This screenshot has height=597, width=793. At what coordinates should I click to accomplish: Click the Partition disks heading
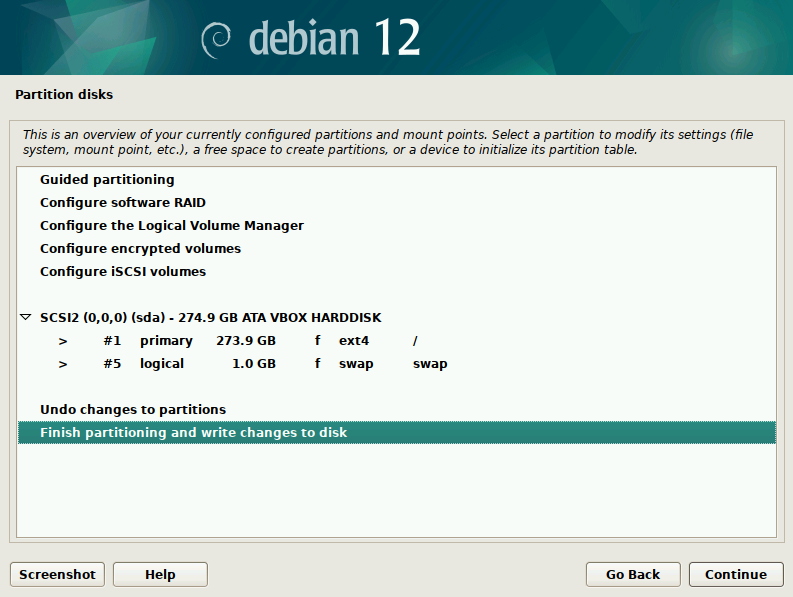(x=64, y=95)
